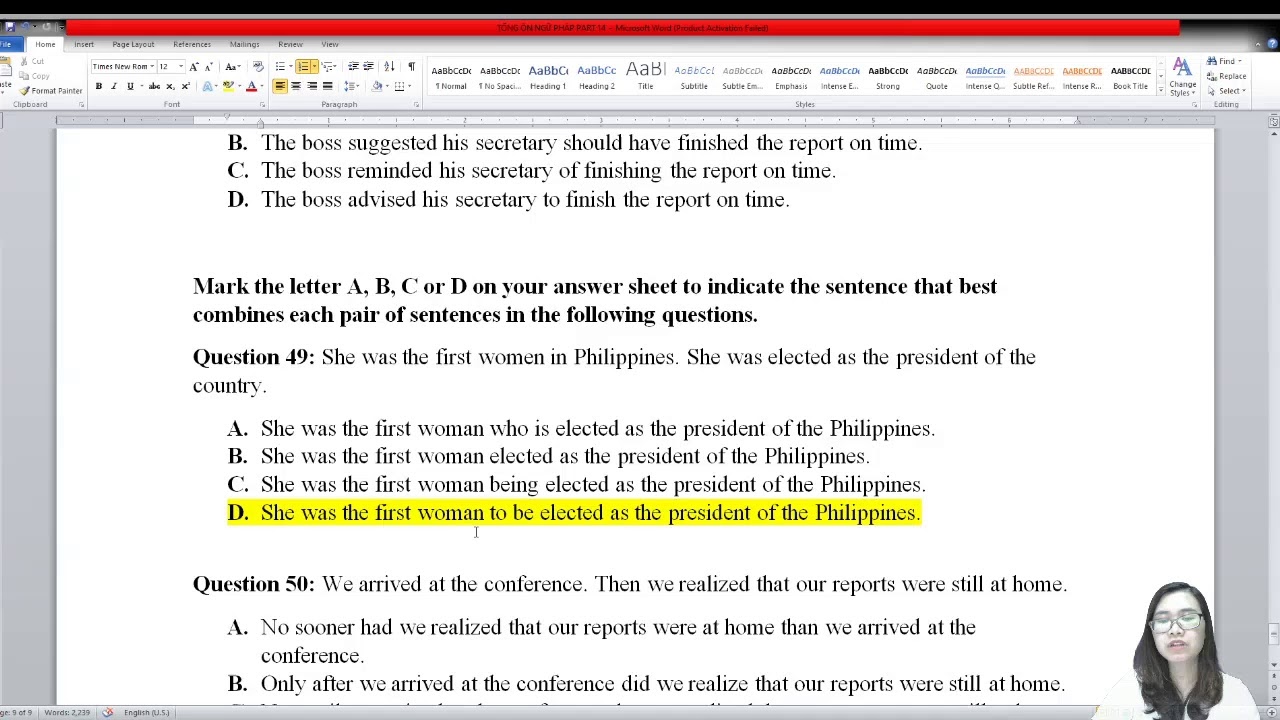Click the Shrink Font icon
The width and height of the screenshot is (1280, 720).
click(x=208, y=67)
